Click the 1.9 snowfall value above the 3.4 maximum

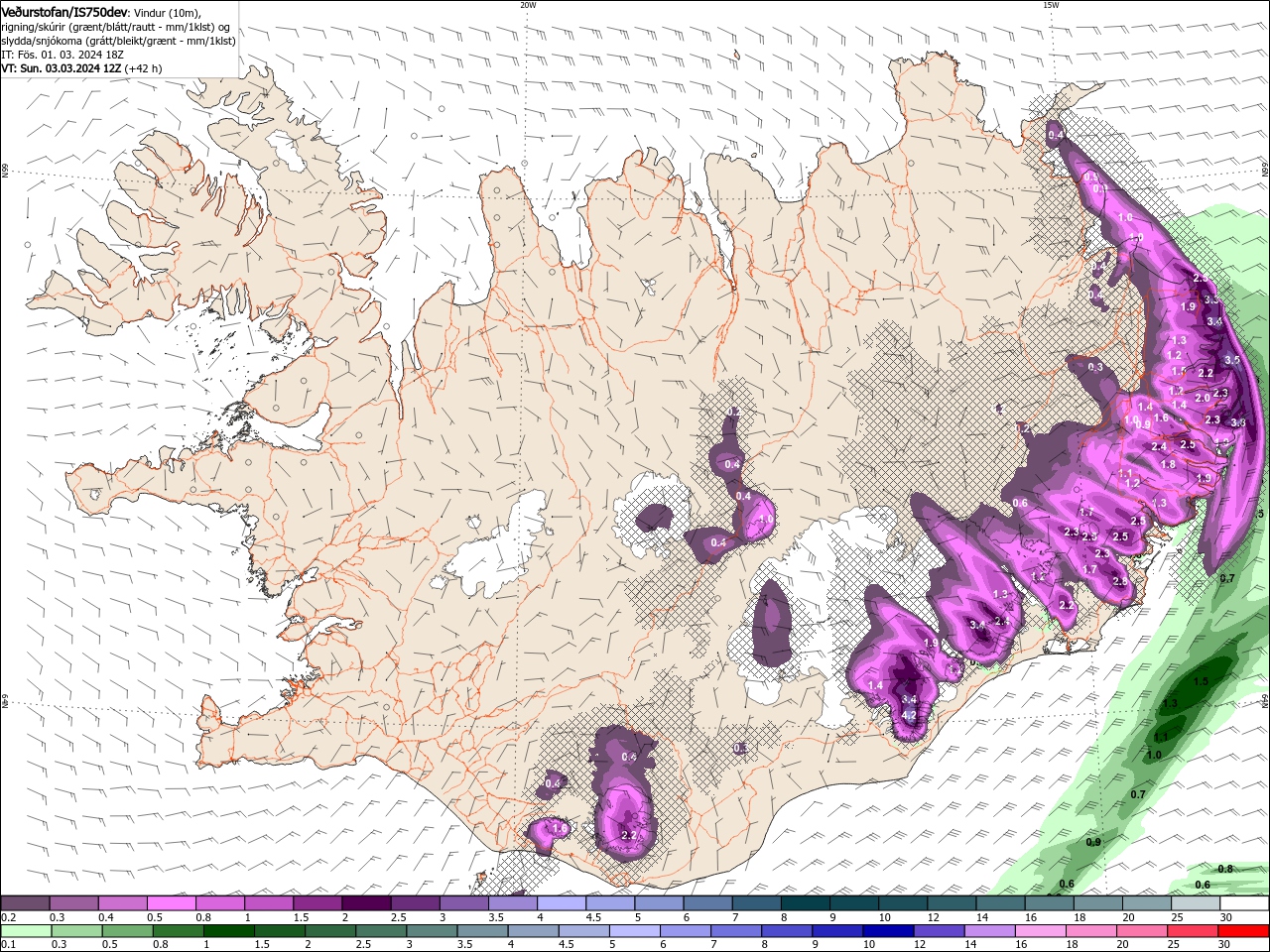[931, 643]
